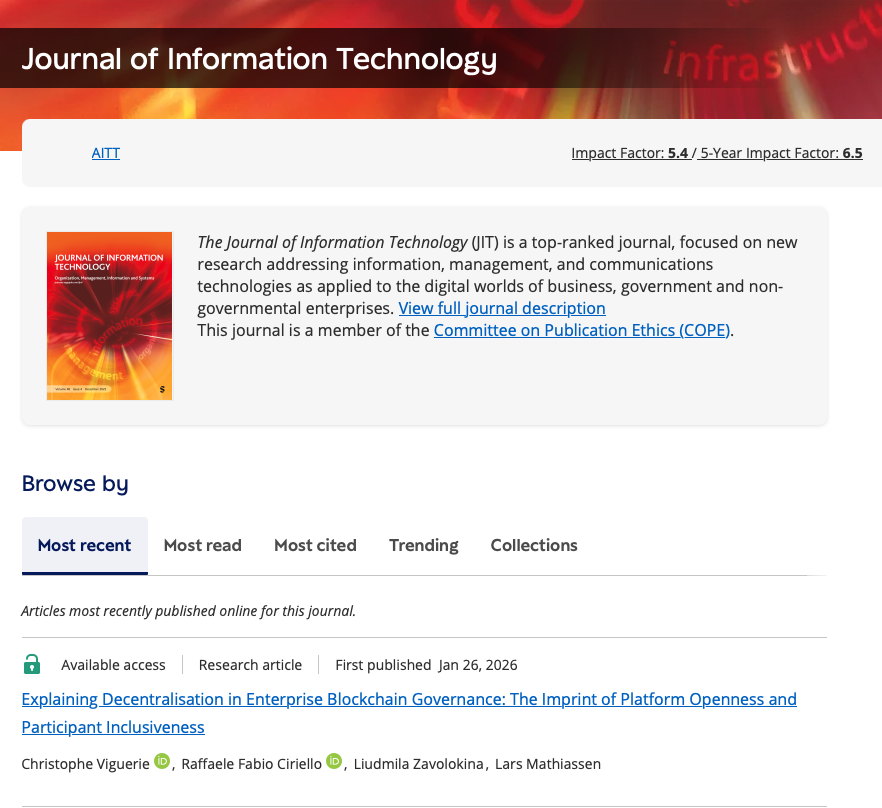The image size is (882, 808).
Task: Go to the Collections tab
Action: 533,546
